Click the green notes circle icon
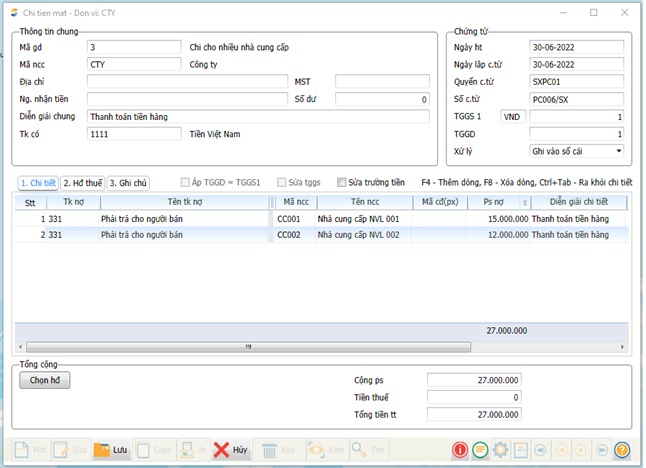 point(480,450)
